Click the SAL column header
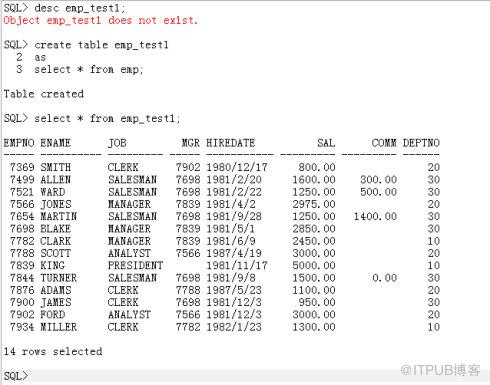The width and height of the screenshot is (490, 385). 326,143
